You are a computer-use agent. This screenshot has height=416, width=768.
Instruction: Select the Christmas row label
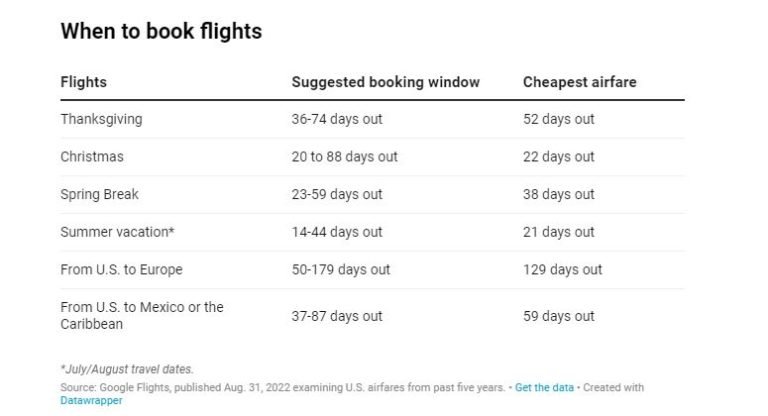92,157
